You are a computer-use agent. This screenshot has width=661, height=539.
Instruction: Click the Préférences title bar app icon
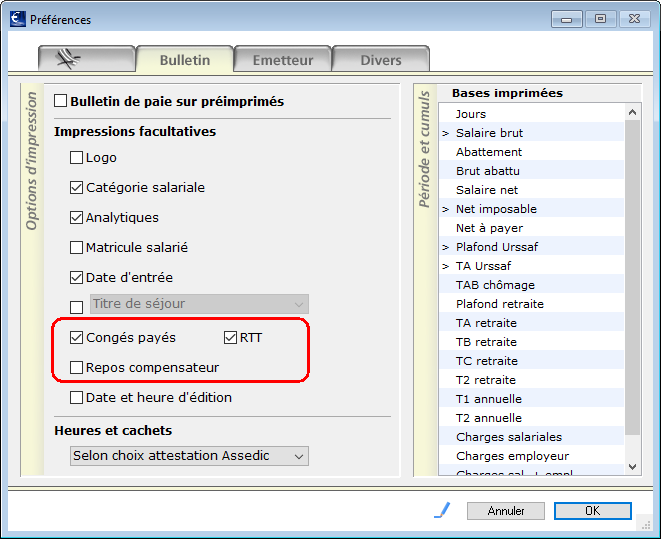[18, 19]
